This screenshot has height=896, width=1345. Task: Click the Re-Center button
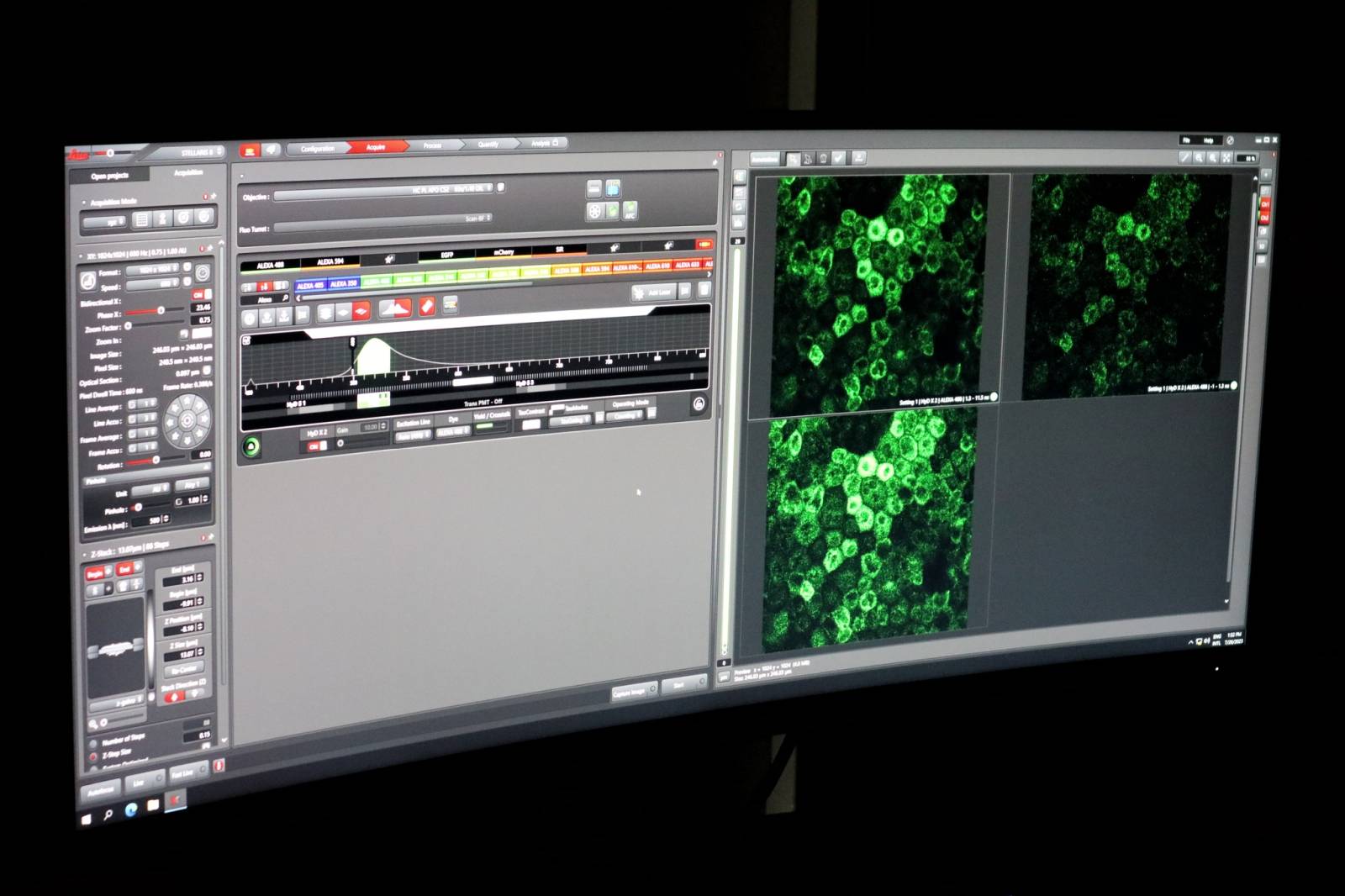coord(183,670)
